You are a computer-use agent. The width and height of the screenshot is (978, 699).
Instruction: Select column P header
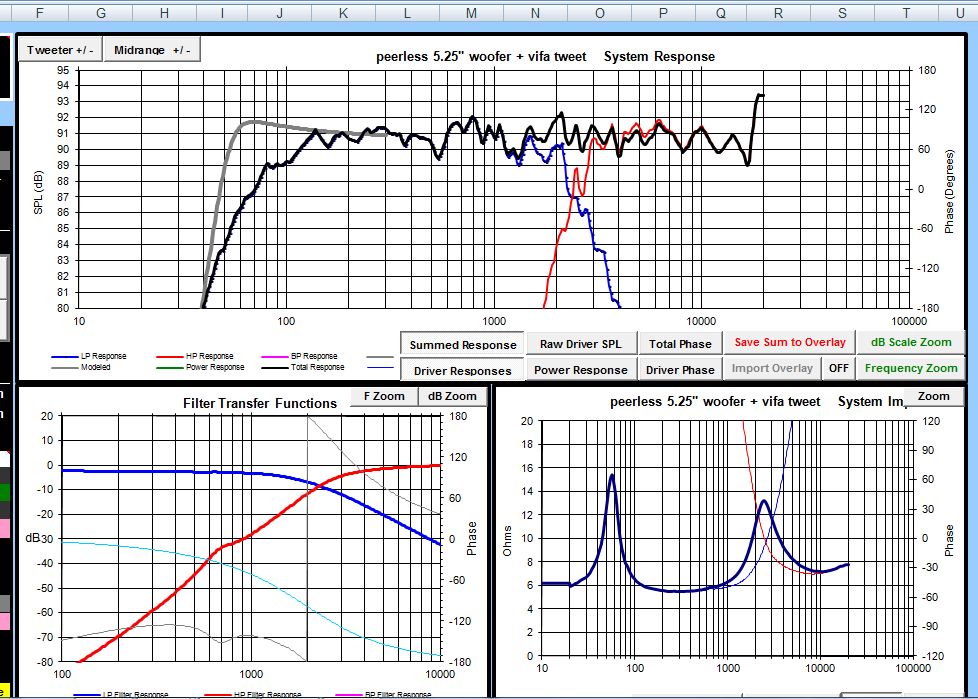(x=663, y=12)
